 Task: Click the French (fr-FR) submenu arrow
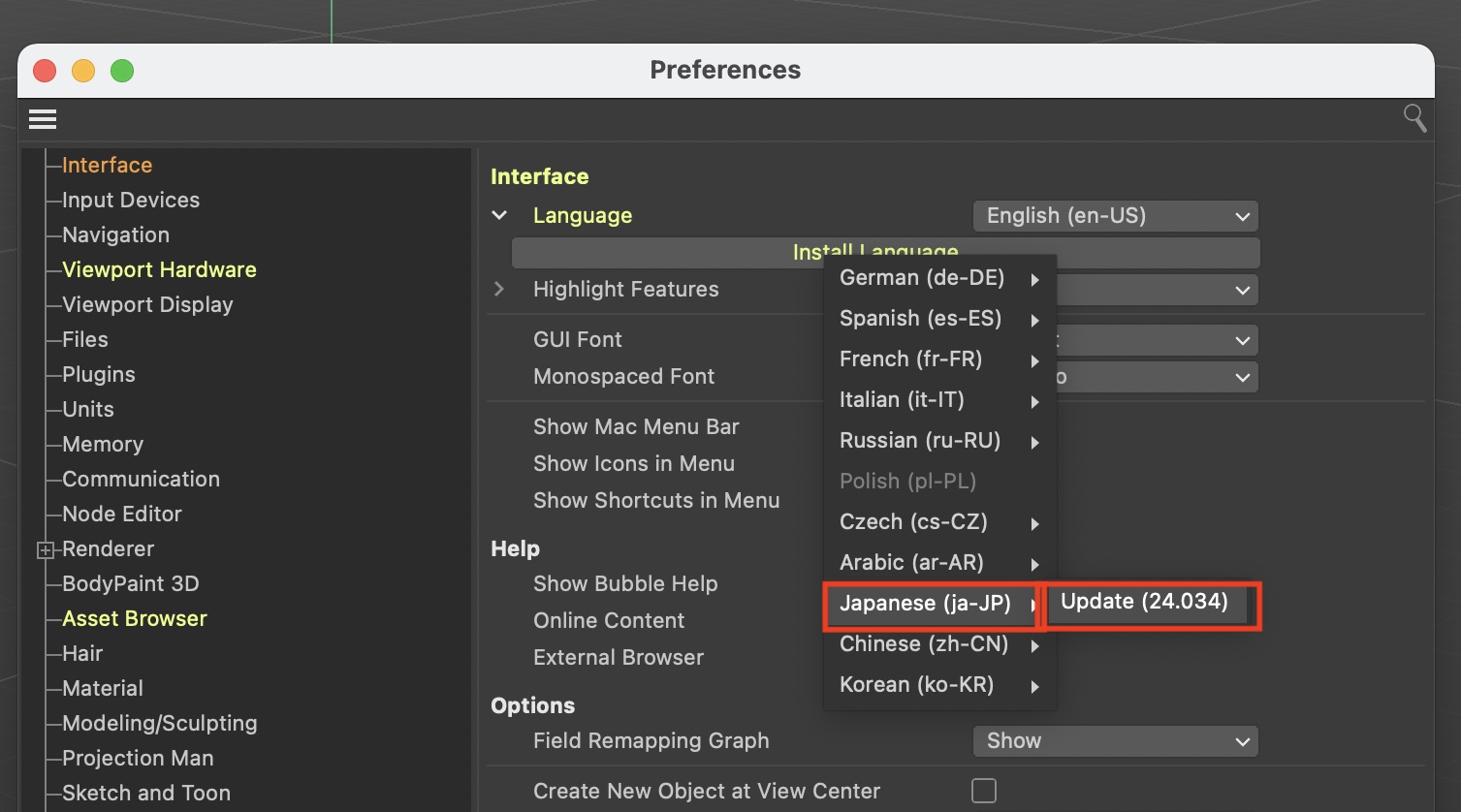coord(1035,360)
